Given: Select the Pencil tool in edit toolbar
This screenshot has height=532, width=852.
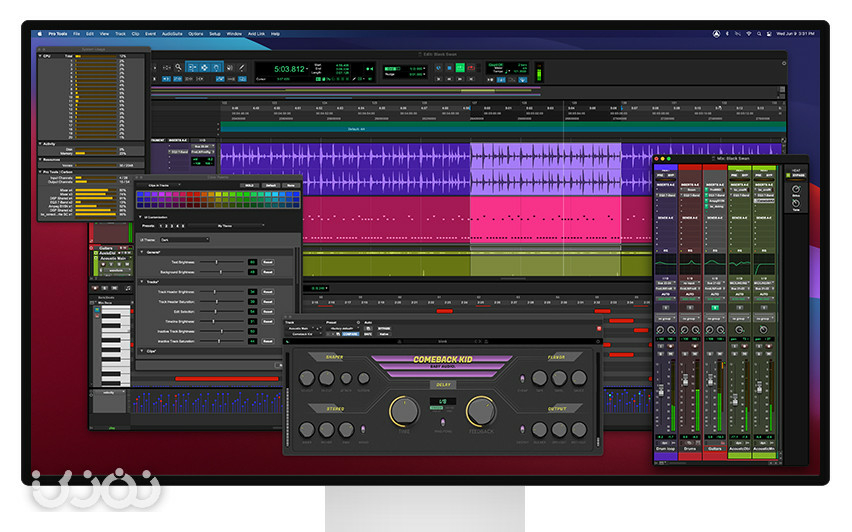Looking at the screenshot, I should (242, 67).
